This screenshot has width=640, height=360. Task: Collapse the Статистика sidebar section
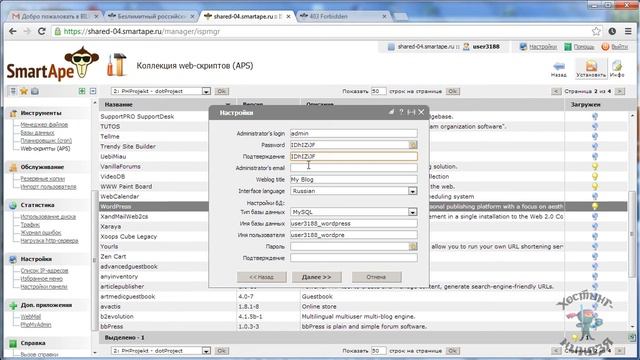coord(37,205)
